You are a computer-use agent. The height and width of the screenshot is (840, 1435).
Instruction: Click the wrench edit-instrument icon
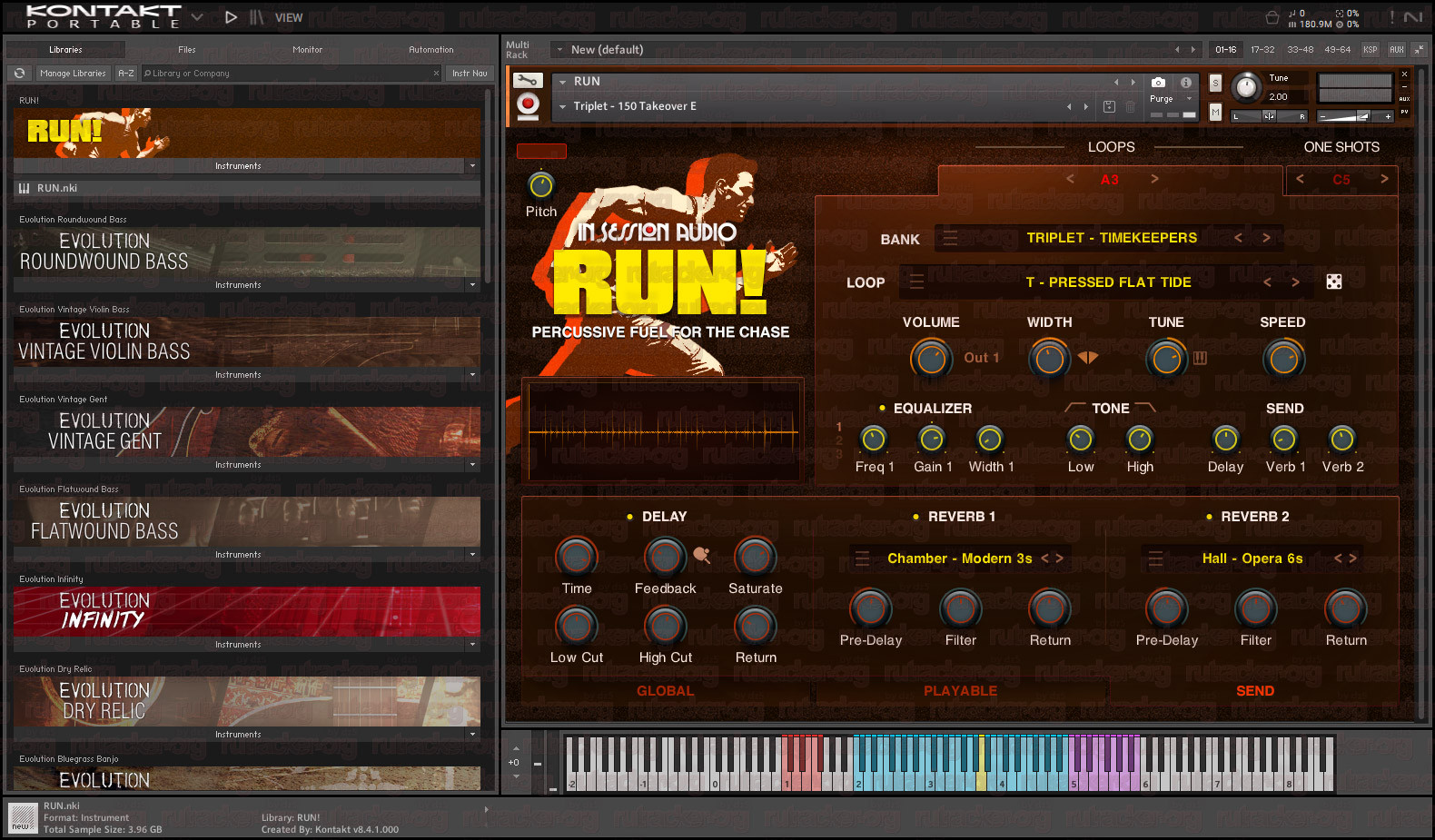click(528, 81)
